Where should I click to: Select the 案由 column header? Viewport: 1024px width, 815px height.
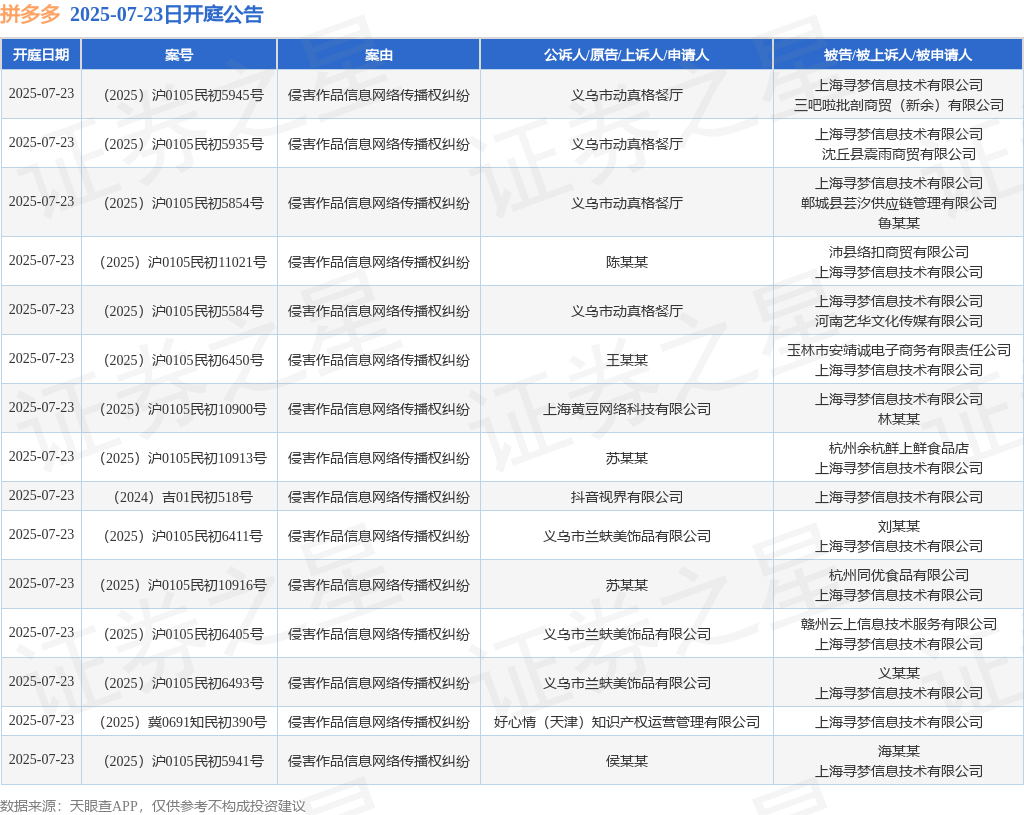[379, 55]
